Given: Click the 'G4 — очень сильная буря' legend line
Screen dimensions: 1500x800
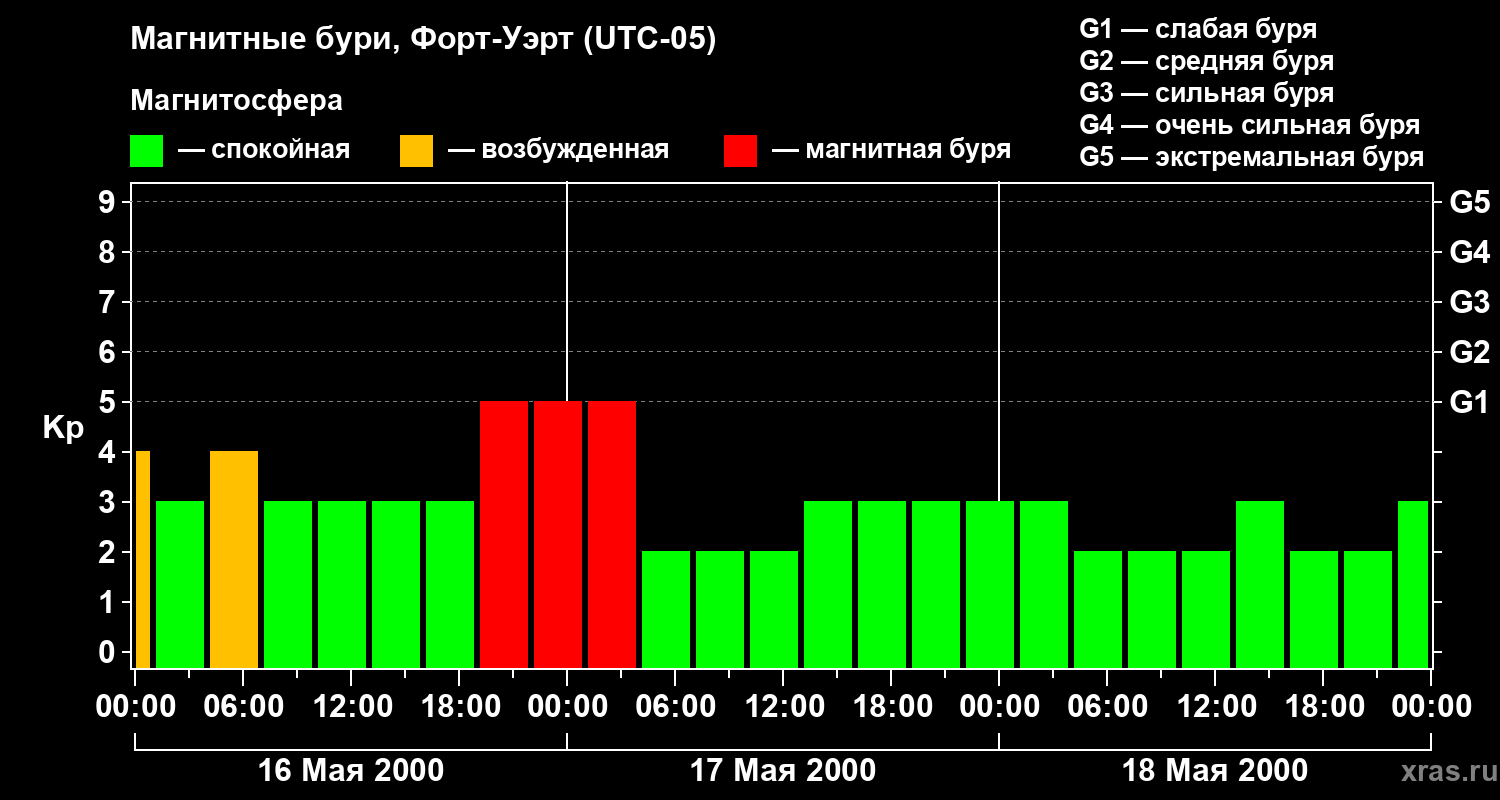Looking at the screenshot, I should tap(1250, 125).
